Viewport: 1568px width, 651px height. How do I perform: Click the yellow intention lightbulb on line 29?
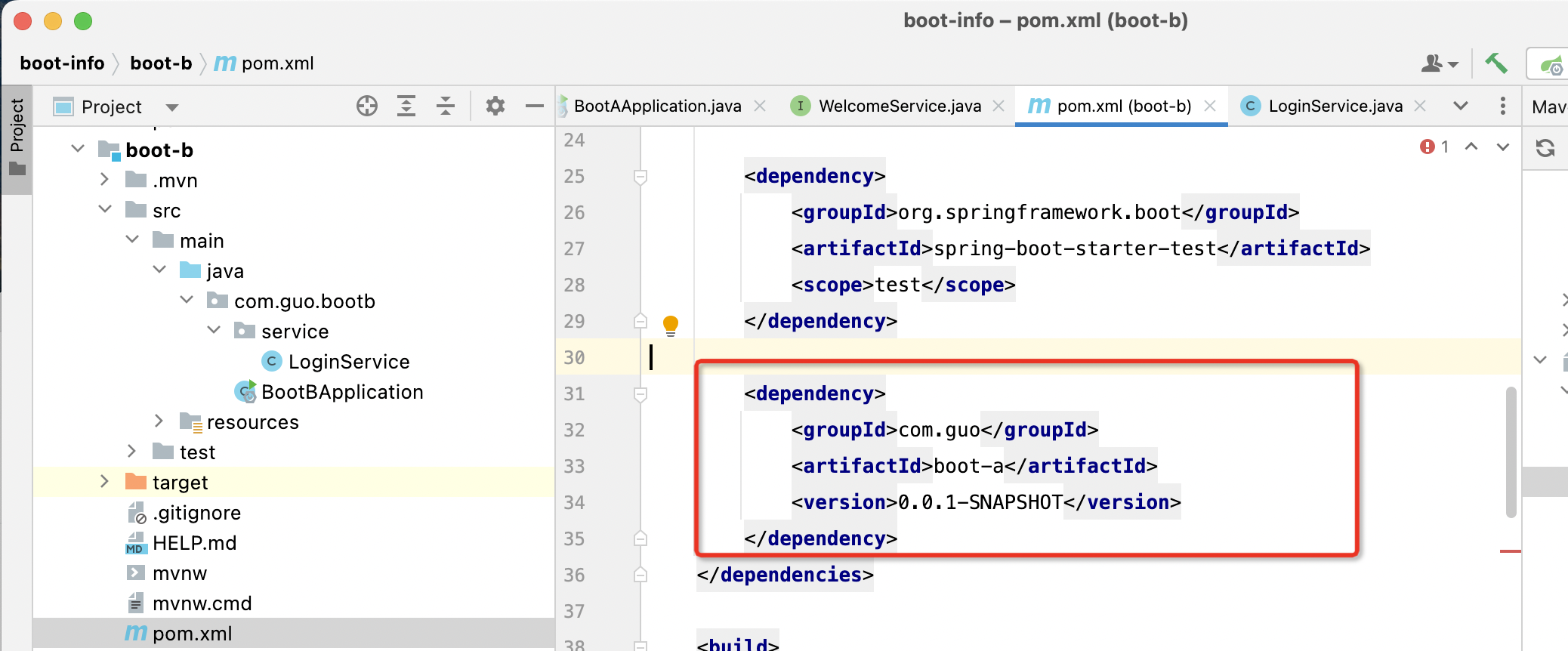click(x=671, y=325)
